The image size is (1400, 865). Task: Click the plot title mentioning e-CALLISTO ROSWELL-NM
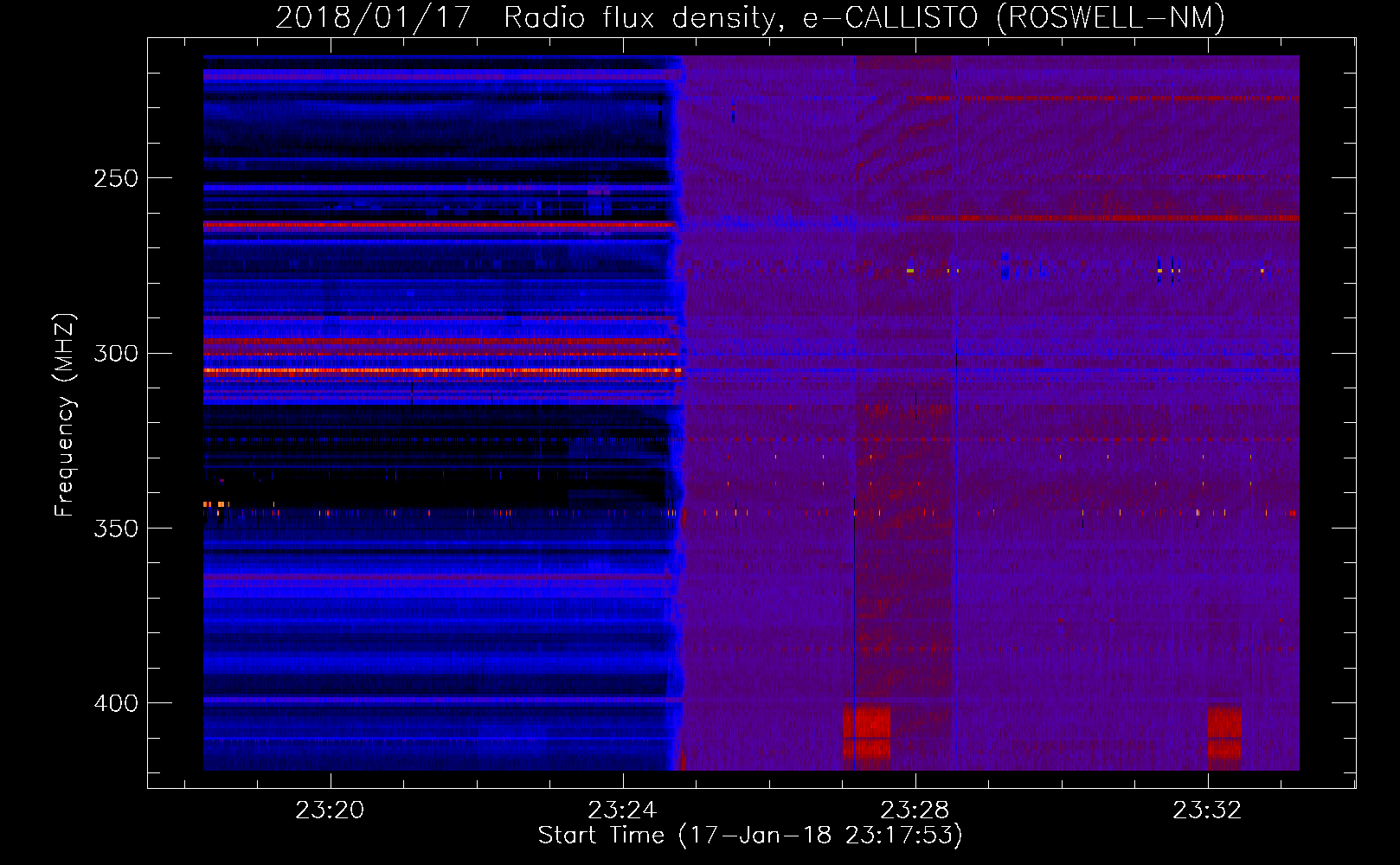[x=750, y=17]
